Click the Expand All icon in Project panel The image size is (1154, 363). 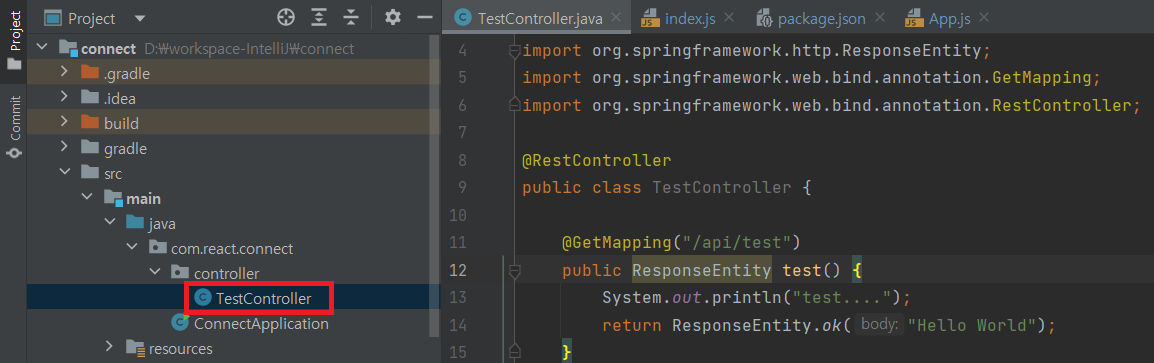(x=319, y=18)
